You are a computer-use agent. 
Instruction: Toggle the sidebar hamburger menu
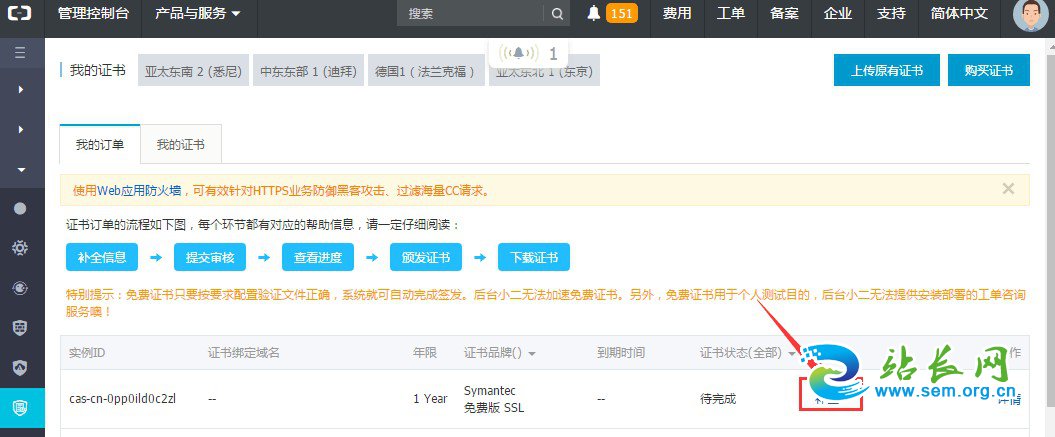coord(20,53)
